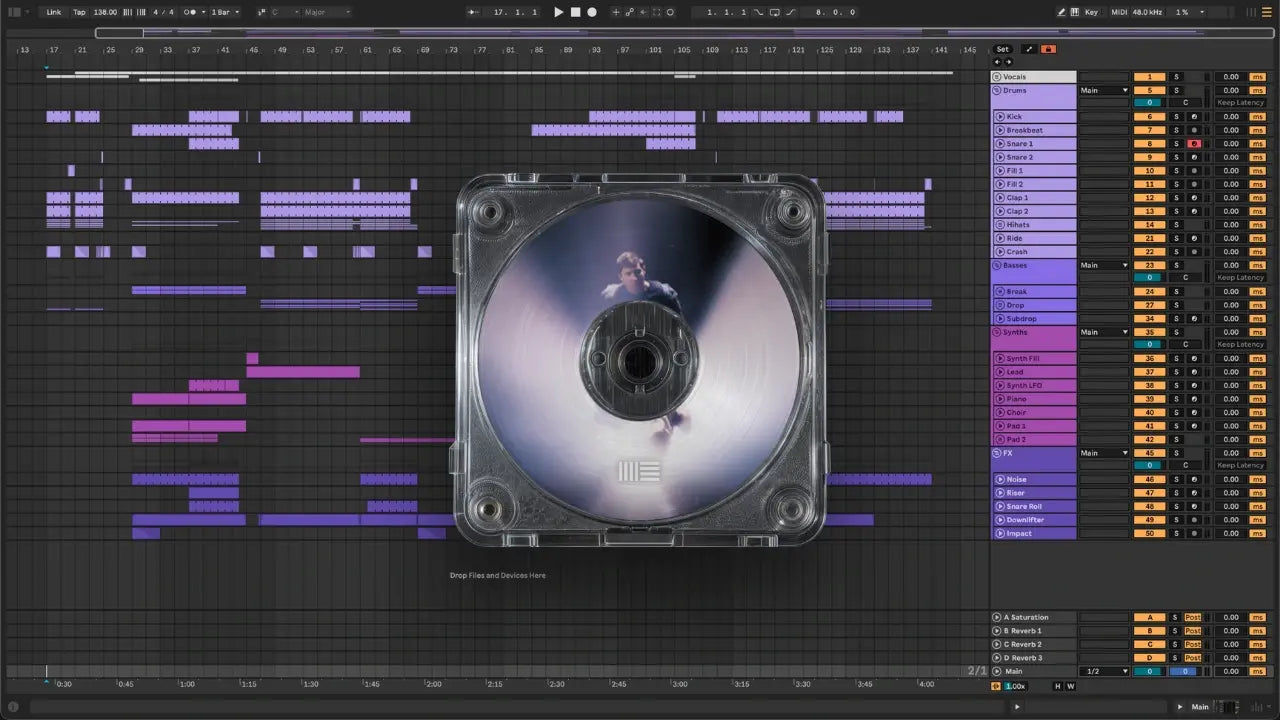
Task: Toggle the Kick track activator numbered 6
Action: click(x=1149, y=117)
